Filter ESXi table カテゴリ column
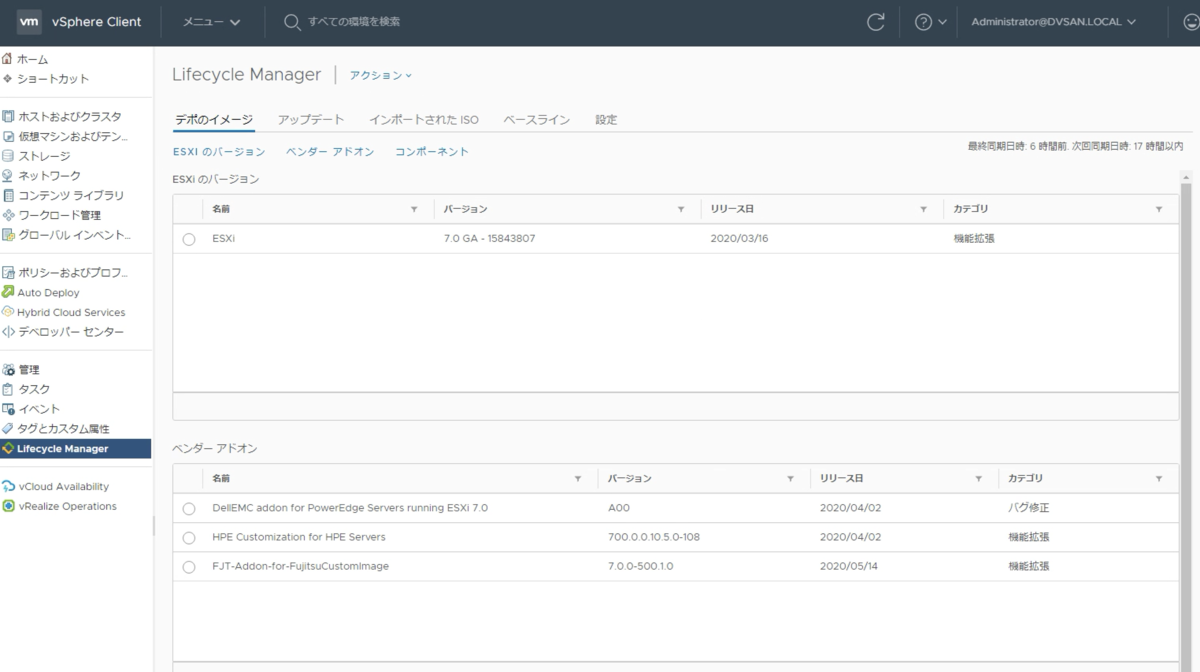The image size is (1200, 672). [1159, 209]
